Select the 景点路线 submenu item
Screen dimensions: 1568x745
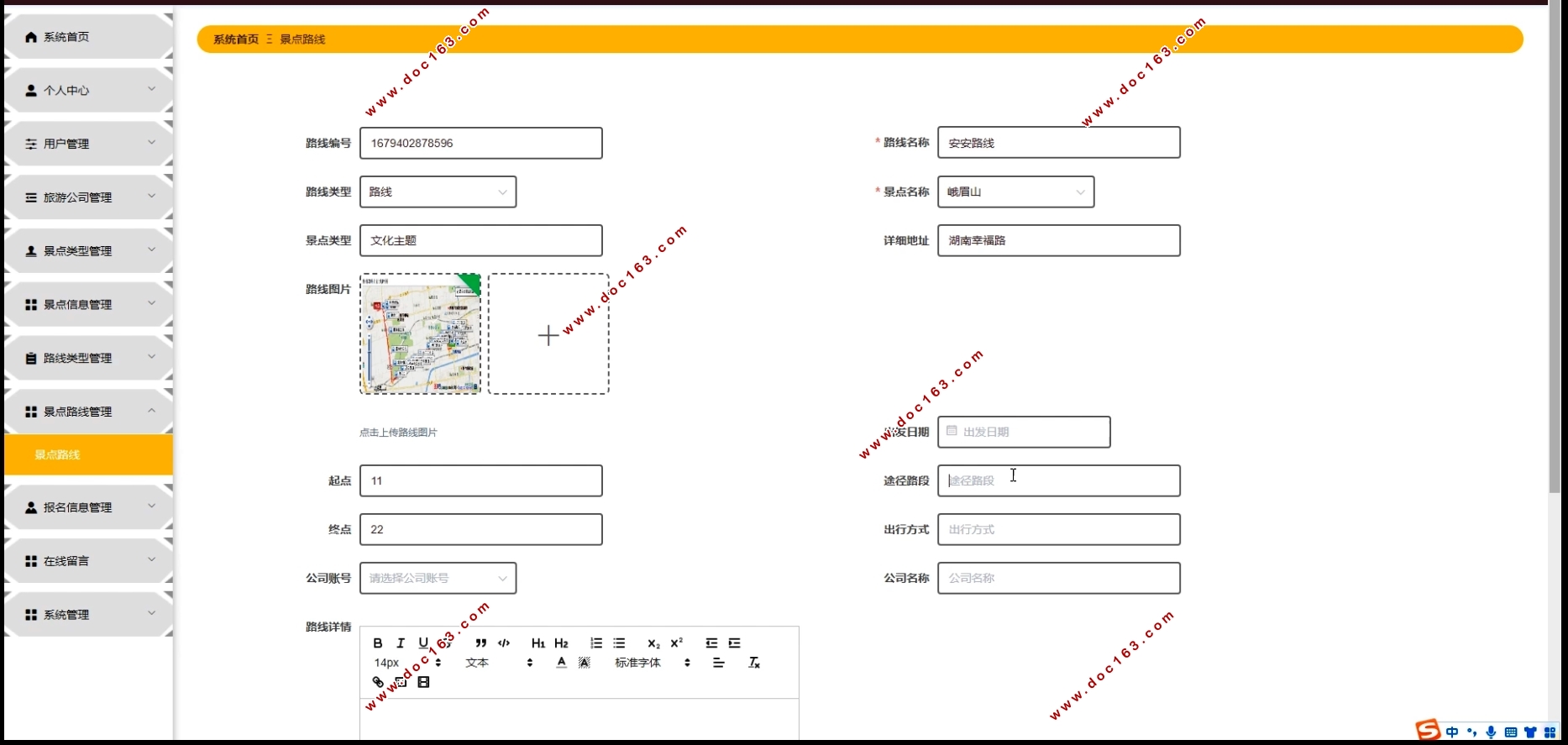click(88, 454)
